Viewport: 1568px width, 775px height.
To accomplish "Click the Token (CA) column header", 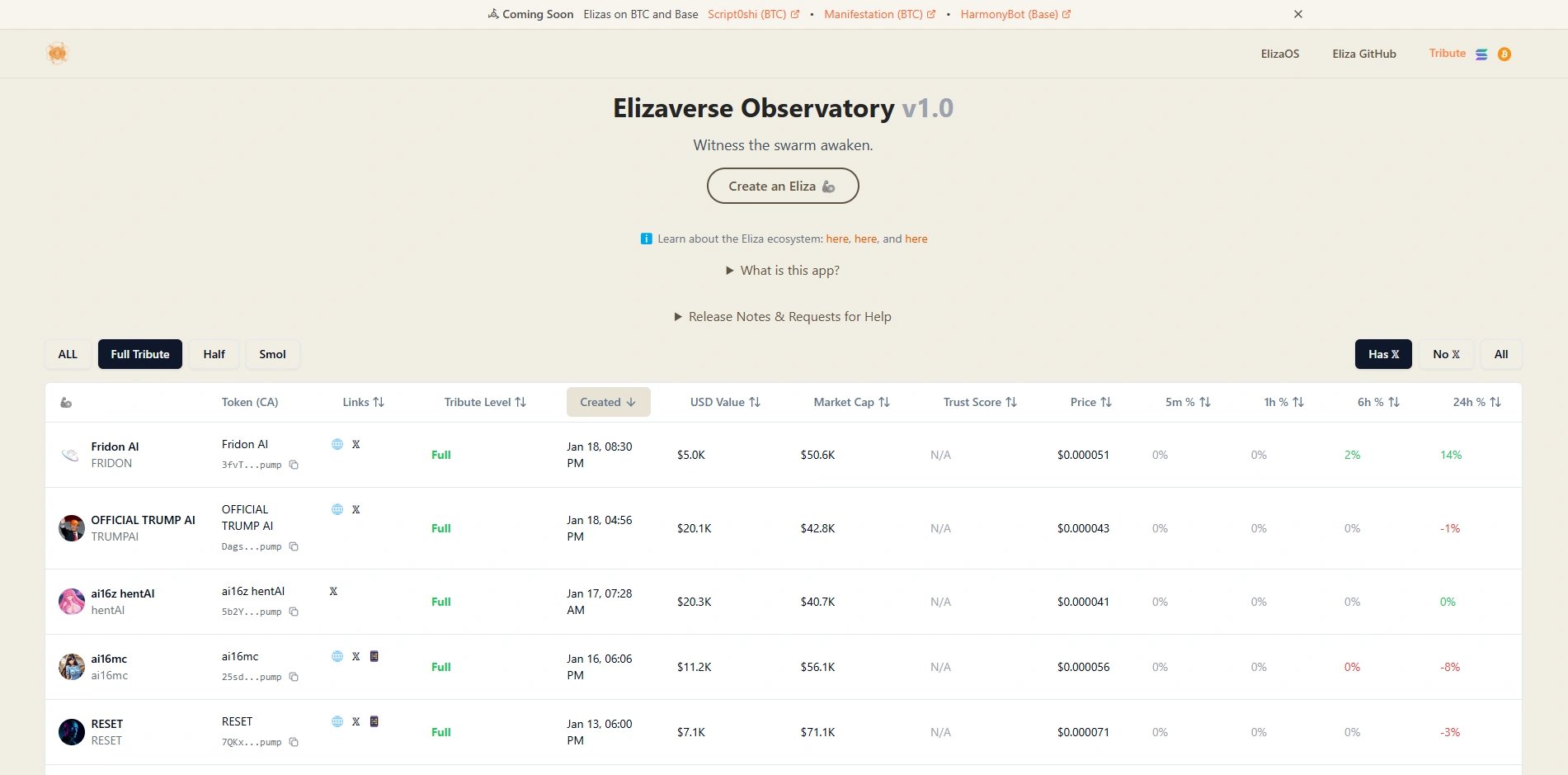I will (250, 403).
